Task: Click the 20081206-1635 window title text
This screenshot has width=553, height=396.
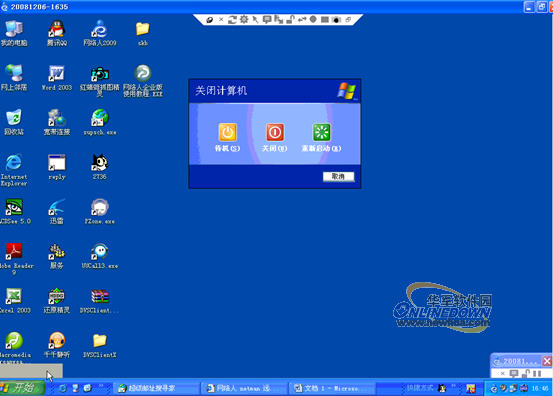Action: [x=39, y=7]
